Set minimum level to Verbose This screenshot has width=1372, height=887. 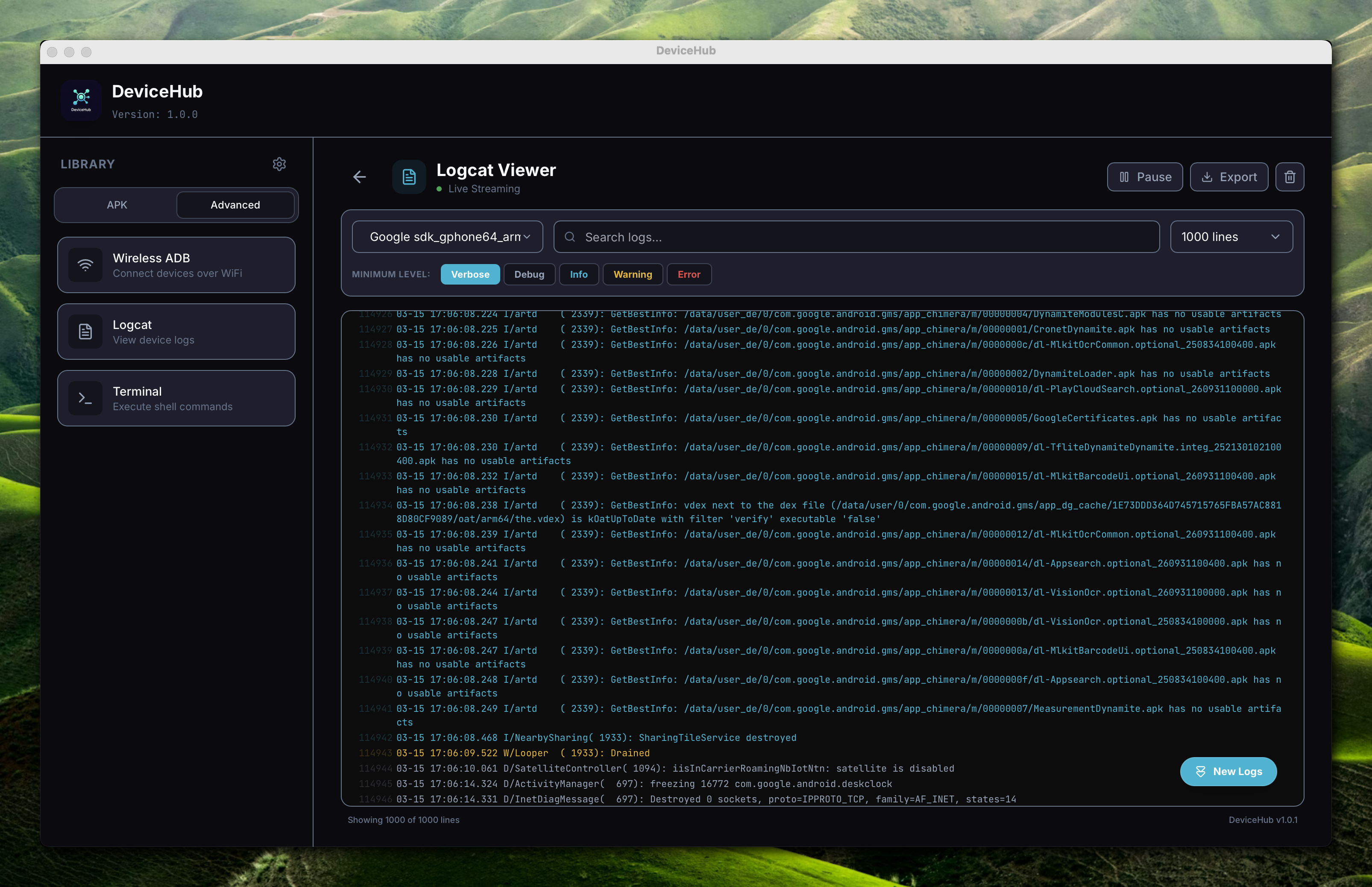click(x=470, y=274)
